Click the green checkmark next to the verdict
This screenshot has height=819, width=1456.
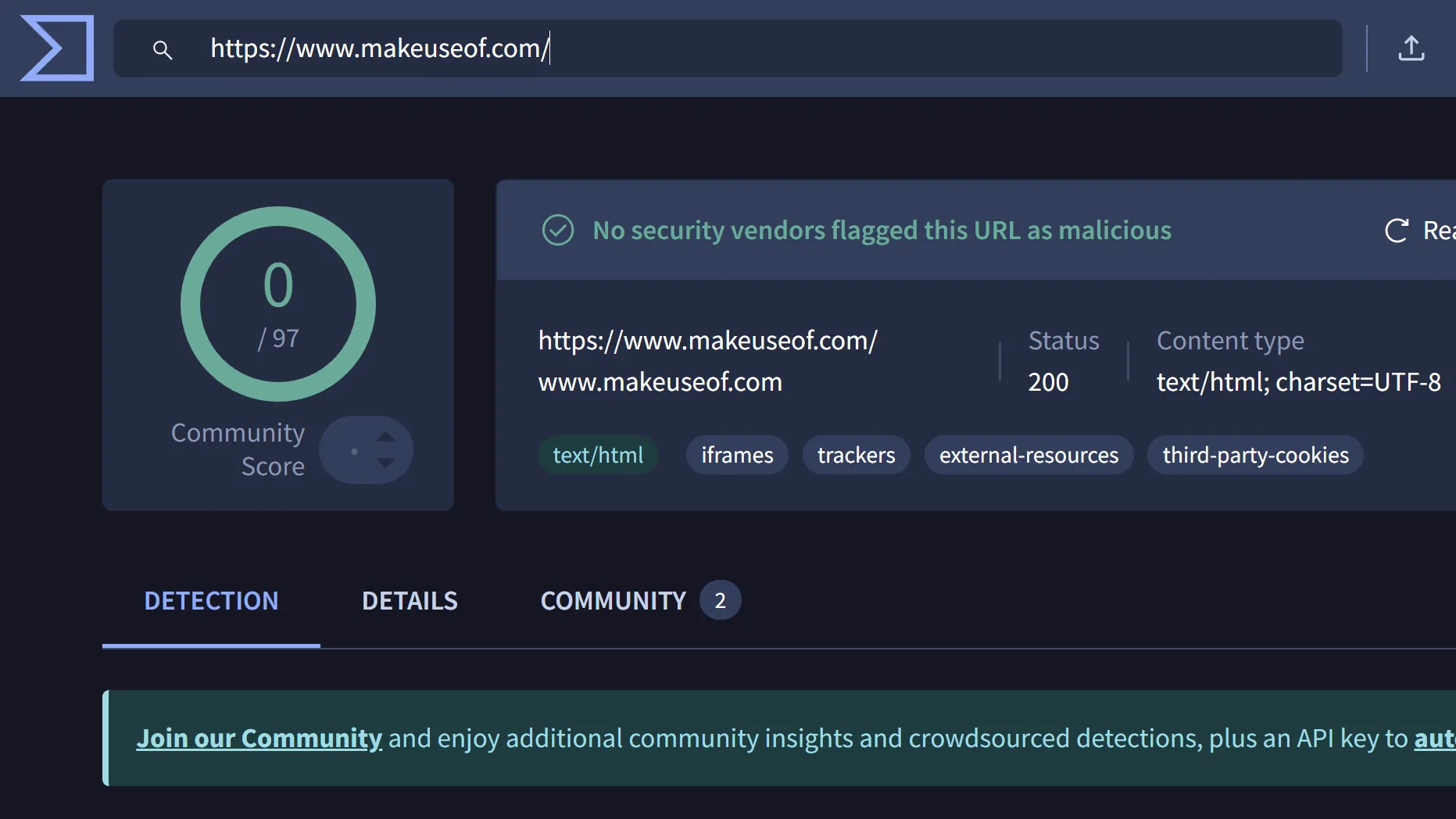(557, 230)
